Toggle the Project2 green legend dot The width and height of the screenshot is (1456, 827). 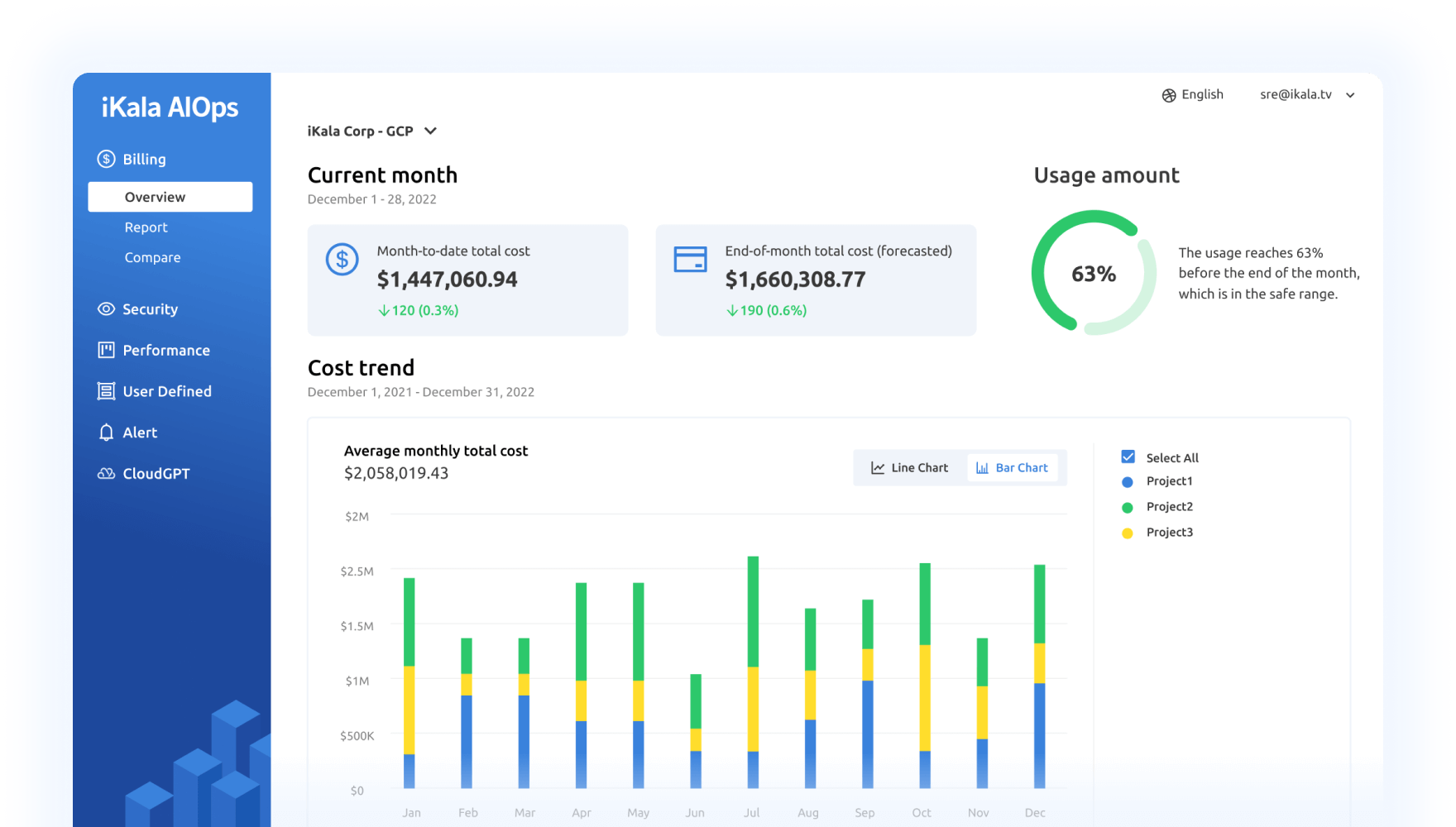pyautogui.click(x=1127, y=507)
